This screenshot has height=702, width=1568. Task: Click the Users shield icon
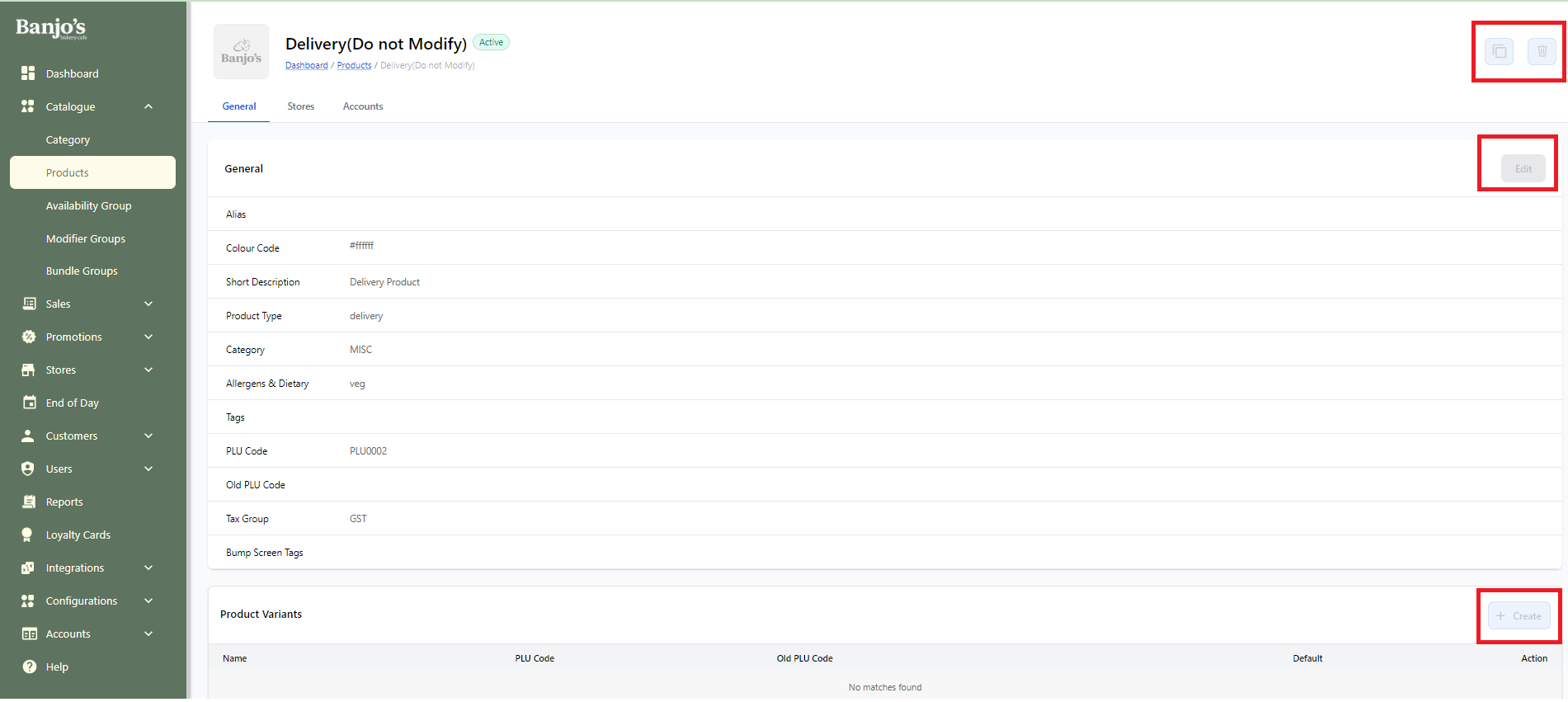28,469
